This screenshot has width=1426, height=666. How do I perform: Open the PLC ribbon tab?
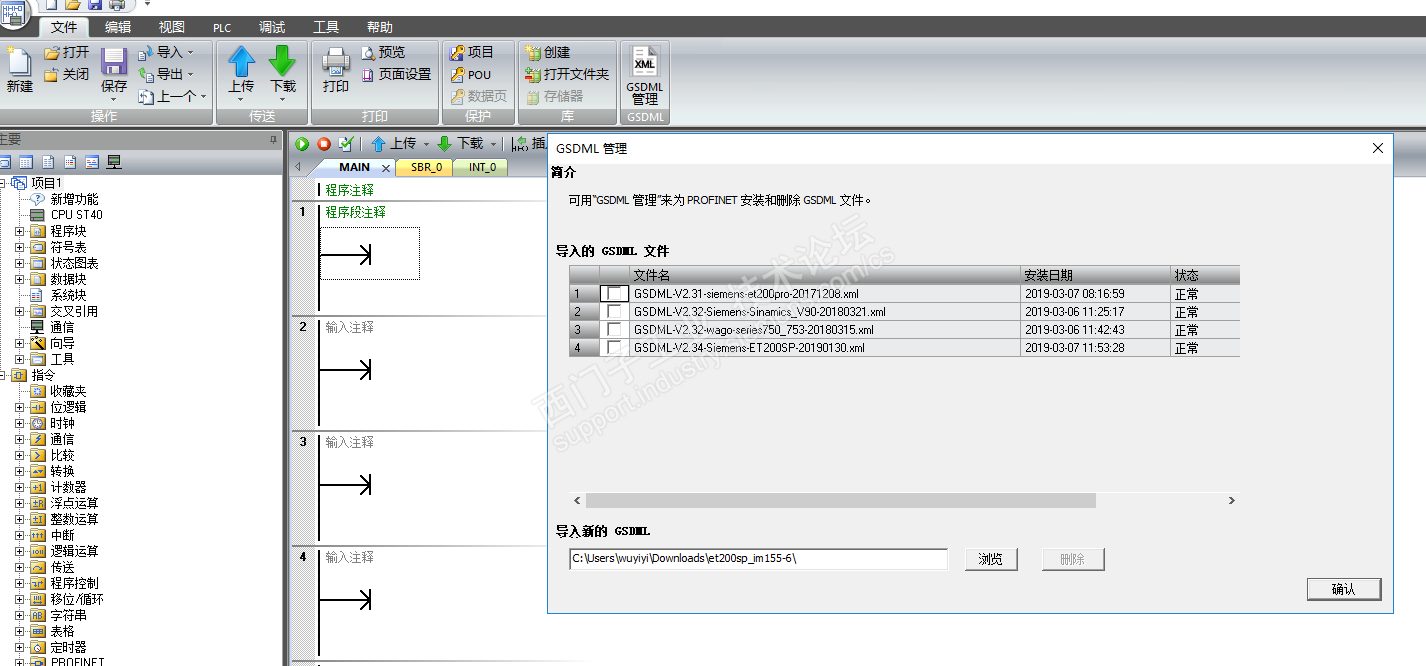pyautogui.click(x=222, y=28)
